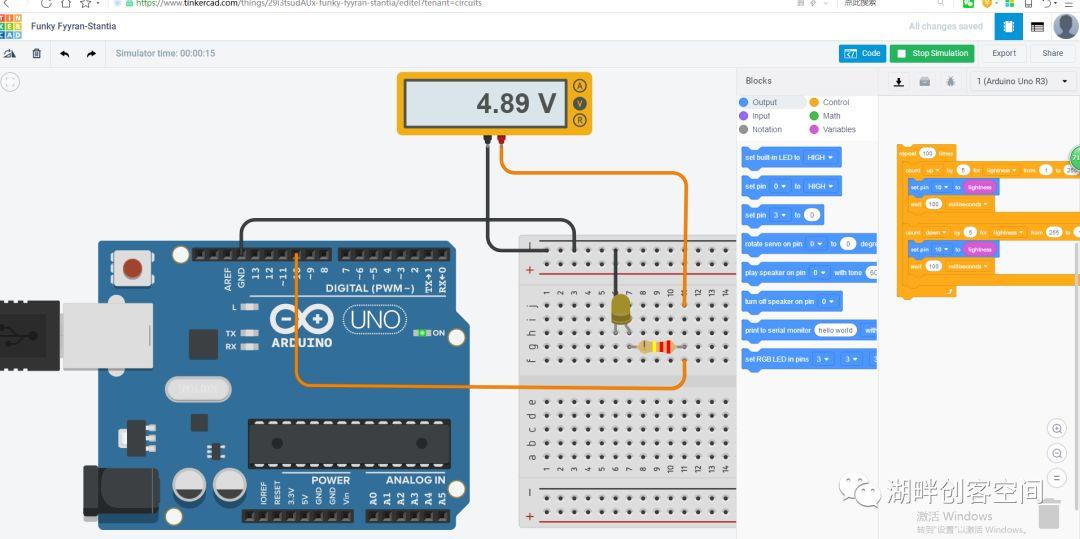This screenshot has width=1080, height=539.
Task: Open the user profile avatar
Action: tap(1066, 26)
